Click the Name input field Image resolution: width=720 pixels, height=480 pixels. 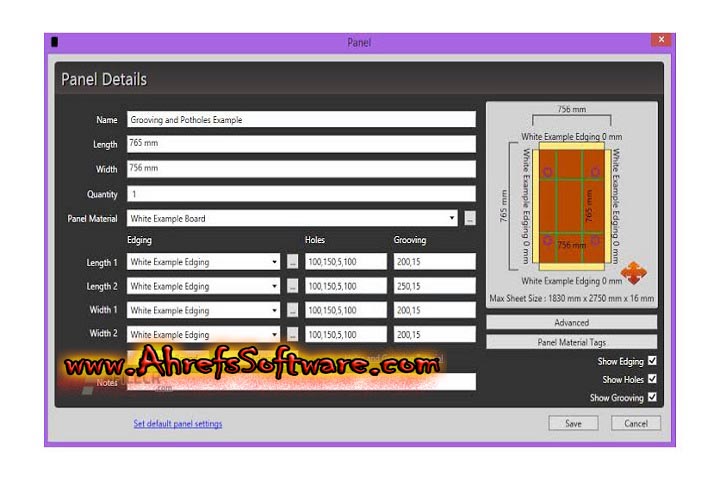point(300,120)
